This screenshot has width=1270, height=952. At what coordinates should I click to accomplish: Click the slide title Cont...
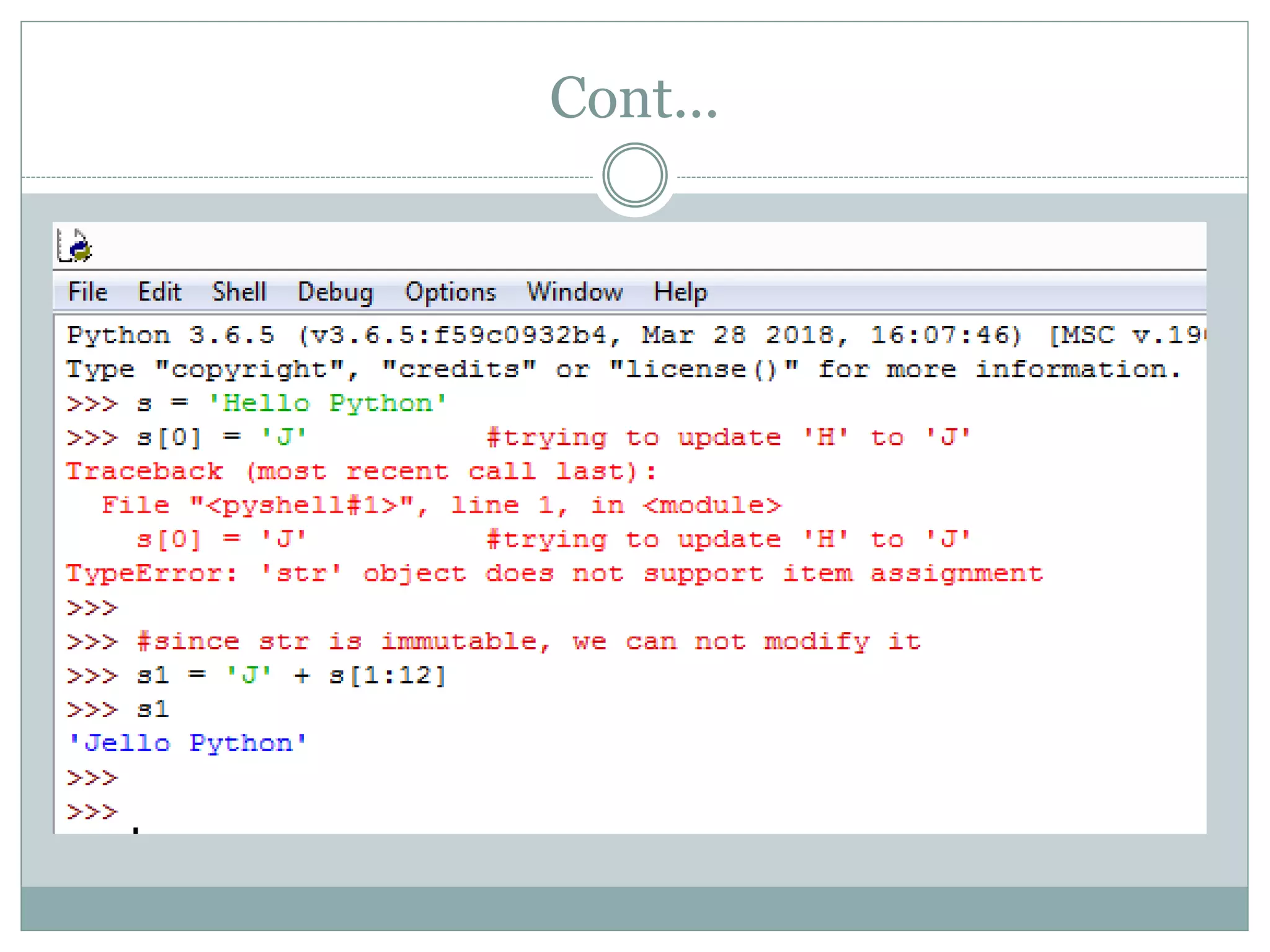[634, 98]
